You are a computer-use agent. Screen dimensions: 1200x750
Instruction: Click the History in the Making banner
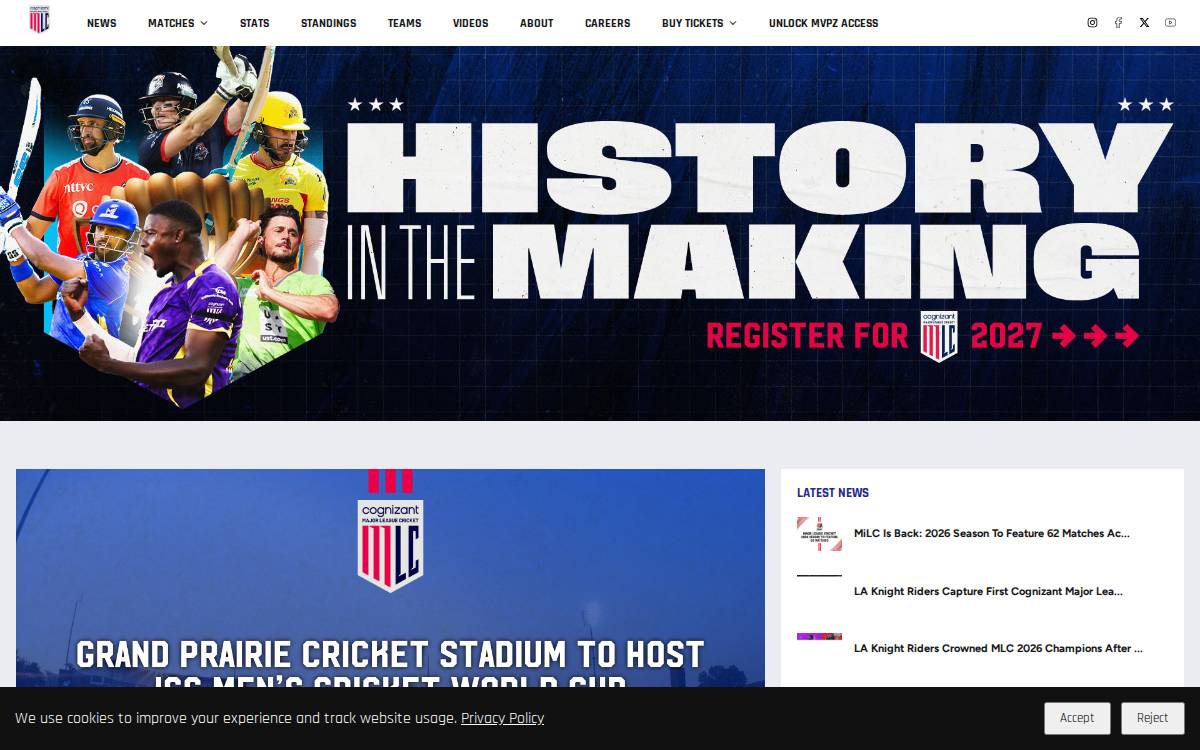[x=600, y=233]
